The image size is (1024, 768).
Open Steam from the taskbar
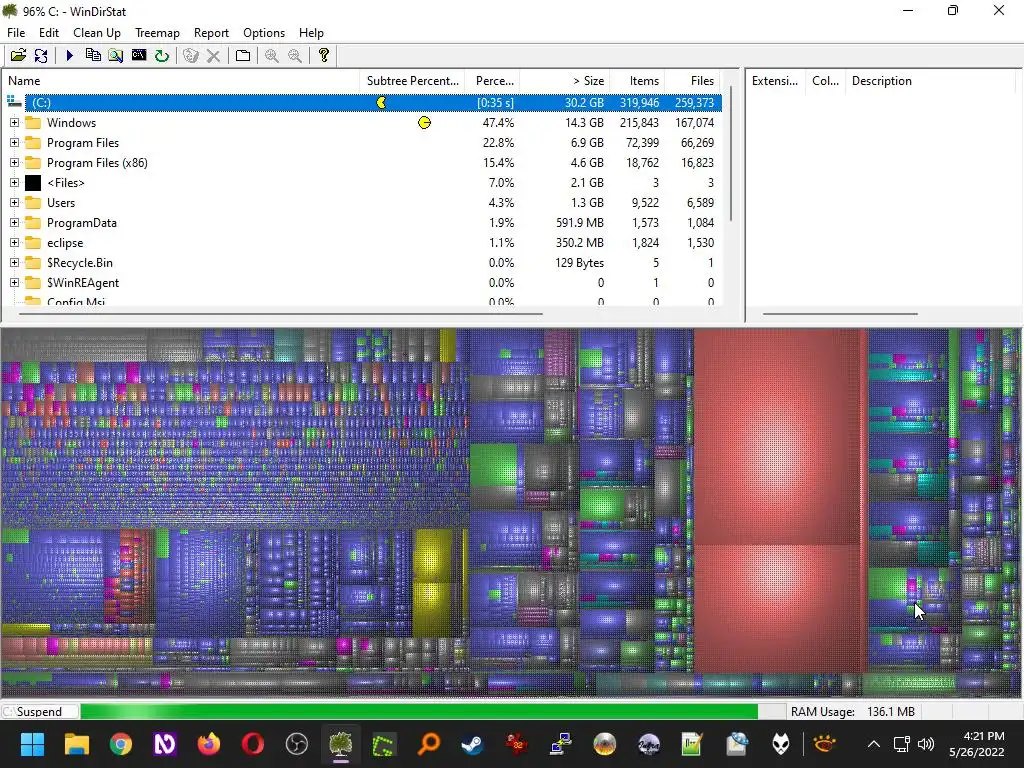coord(472,744)
